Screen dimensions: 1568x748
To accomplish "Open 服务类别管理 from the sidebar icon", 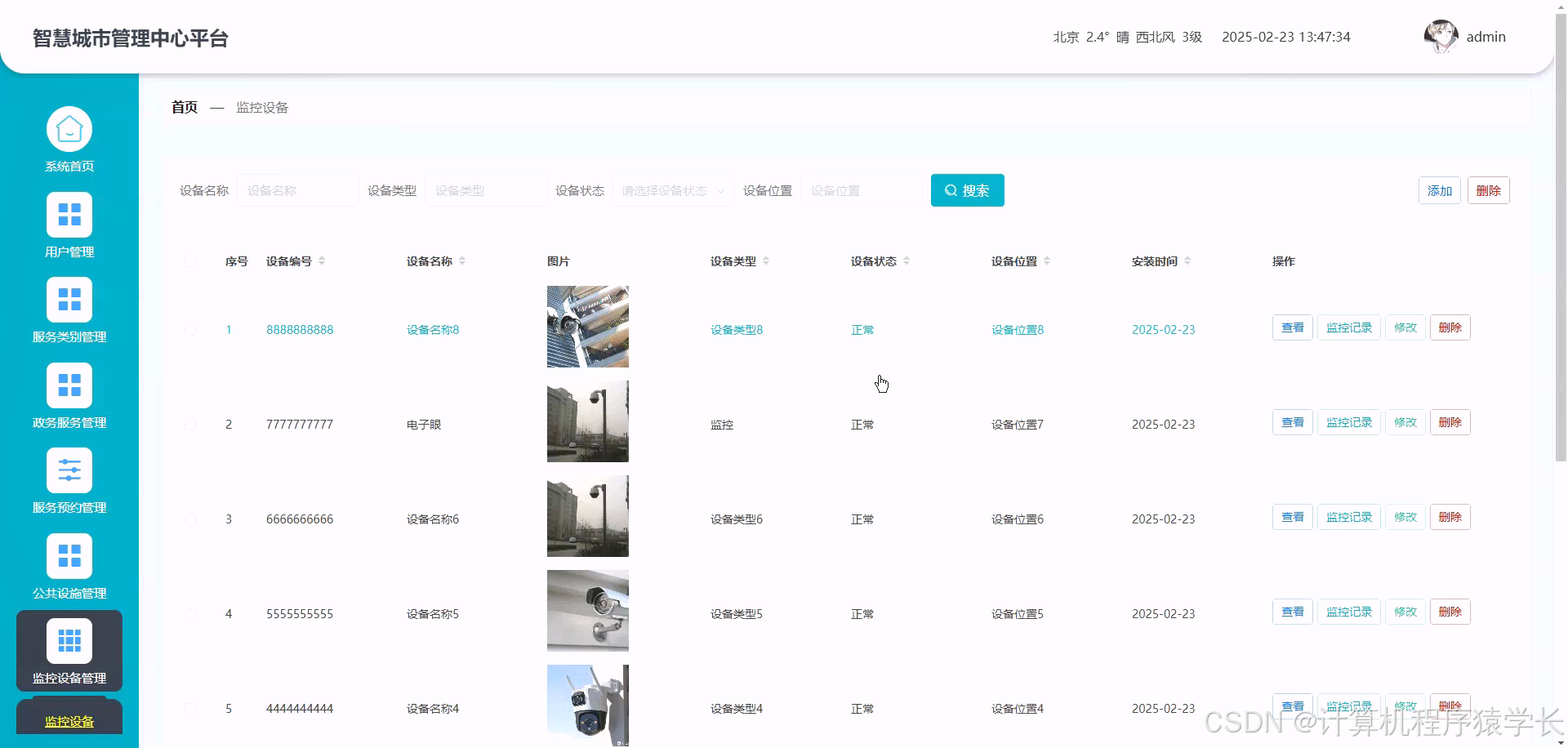I will pos(69,299).
